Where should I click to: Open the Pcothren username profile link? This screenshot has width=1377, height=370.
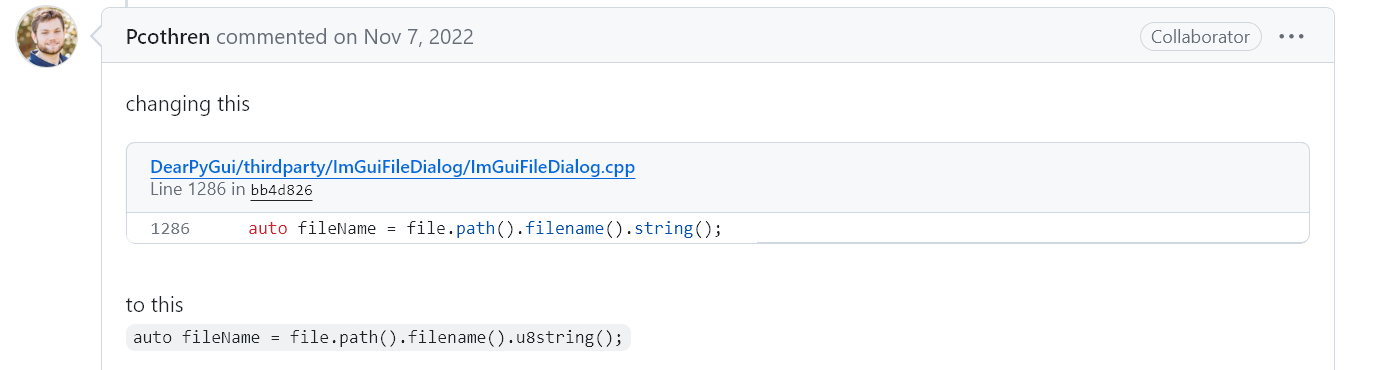coord(168,37)
